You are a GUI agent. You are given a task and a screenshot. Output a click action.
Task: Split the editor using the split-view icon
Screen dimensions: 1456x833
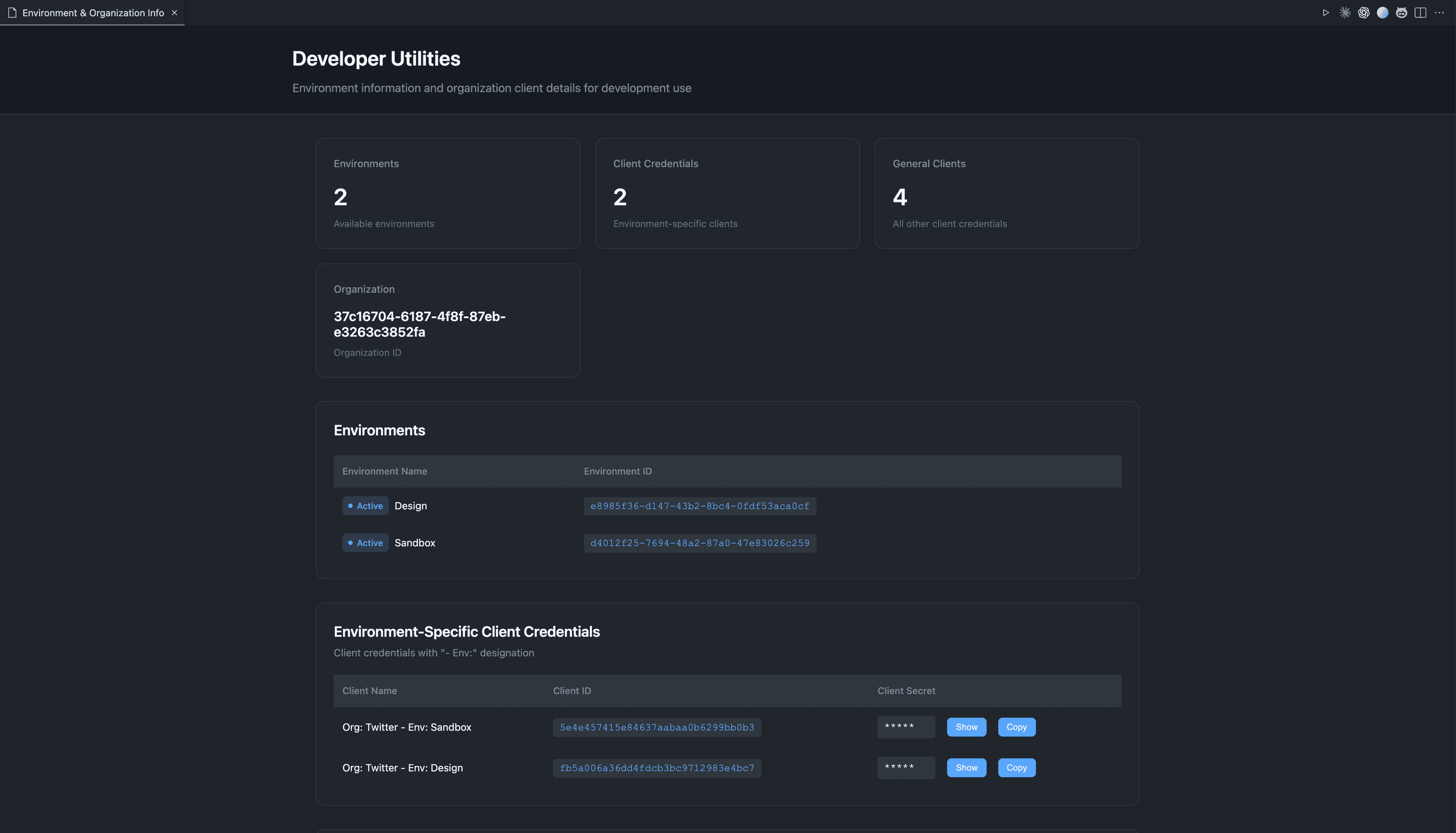click(1420, 12)
